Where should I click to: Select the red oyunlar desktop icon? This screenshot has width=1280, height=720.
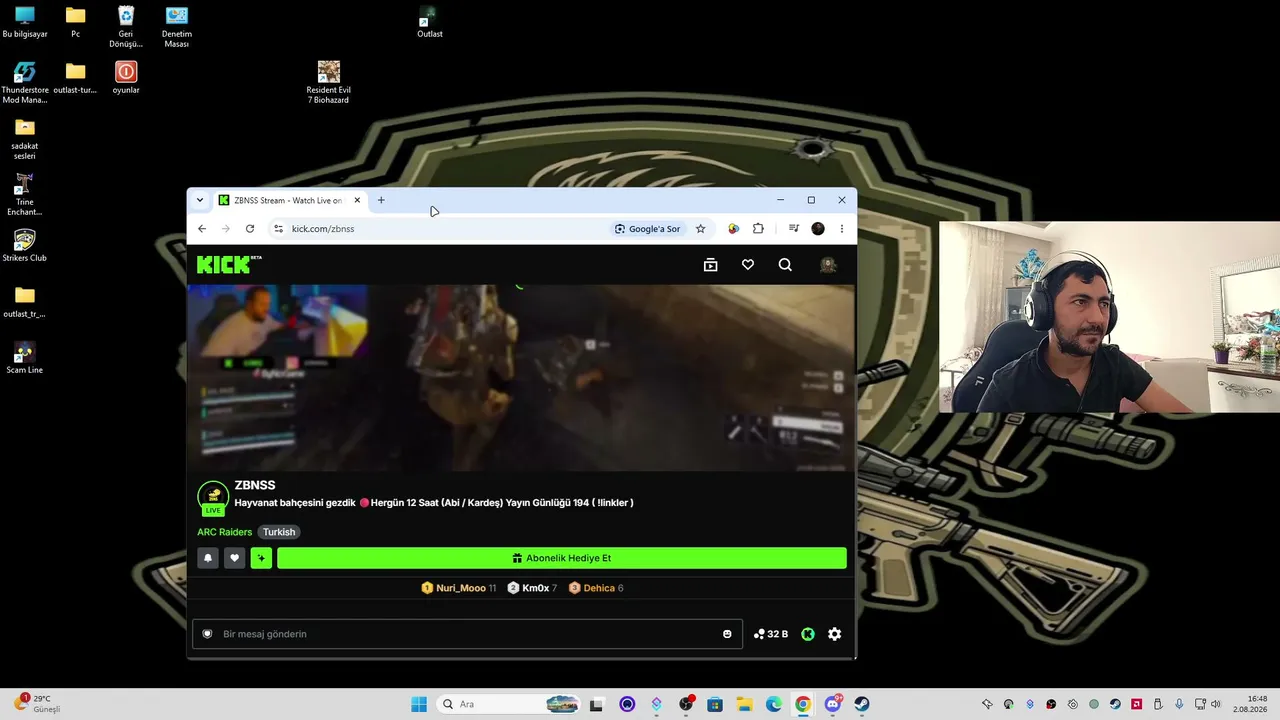click(x=126, y=77)
